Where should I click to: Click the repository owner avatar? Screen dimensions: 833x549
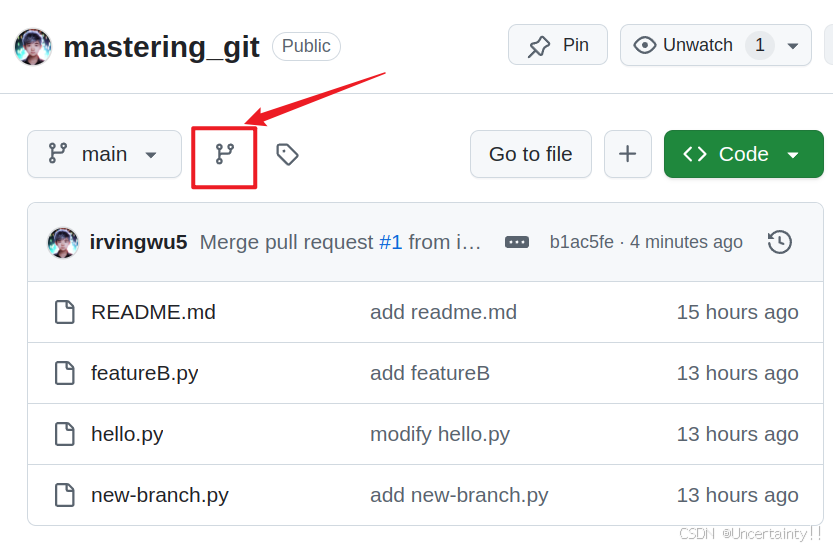[33, 47]
